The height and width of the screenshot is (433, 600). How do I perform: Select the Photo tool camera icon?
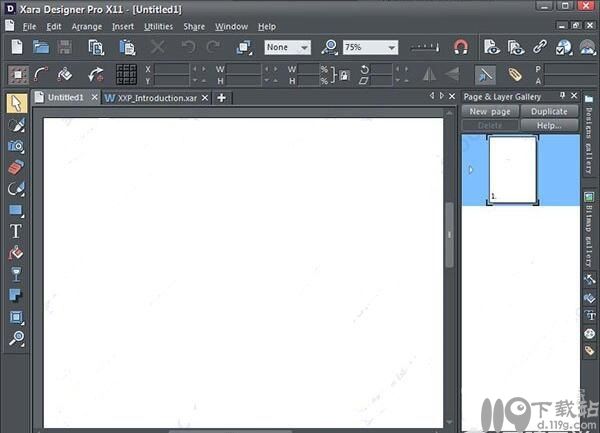click(x=16, y=146)
